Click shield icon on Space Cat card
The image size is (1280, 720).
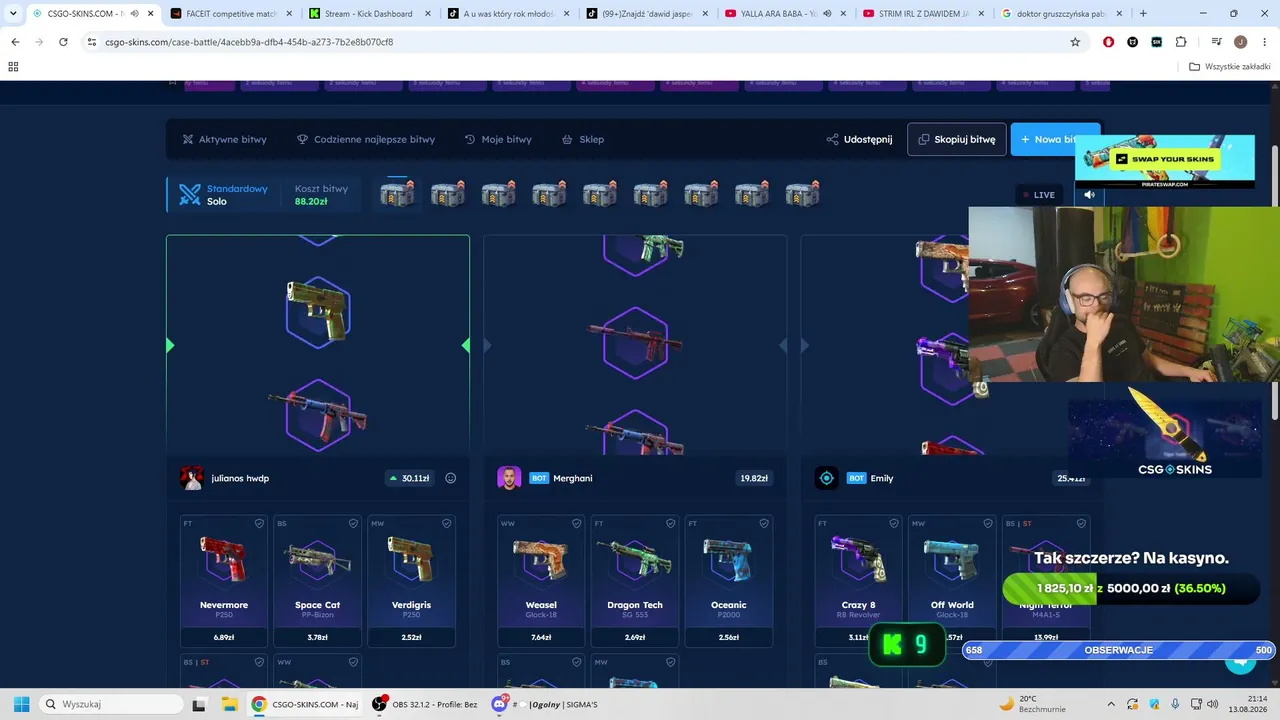(x=353, y=523)
